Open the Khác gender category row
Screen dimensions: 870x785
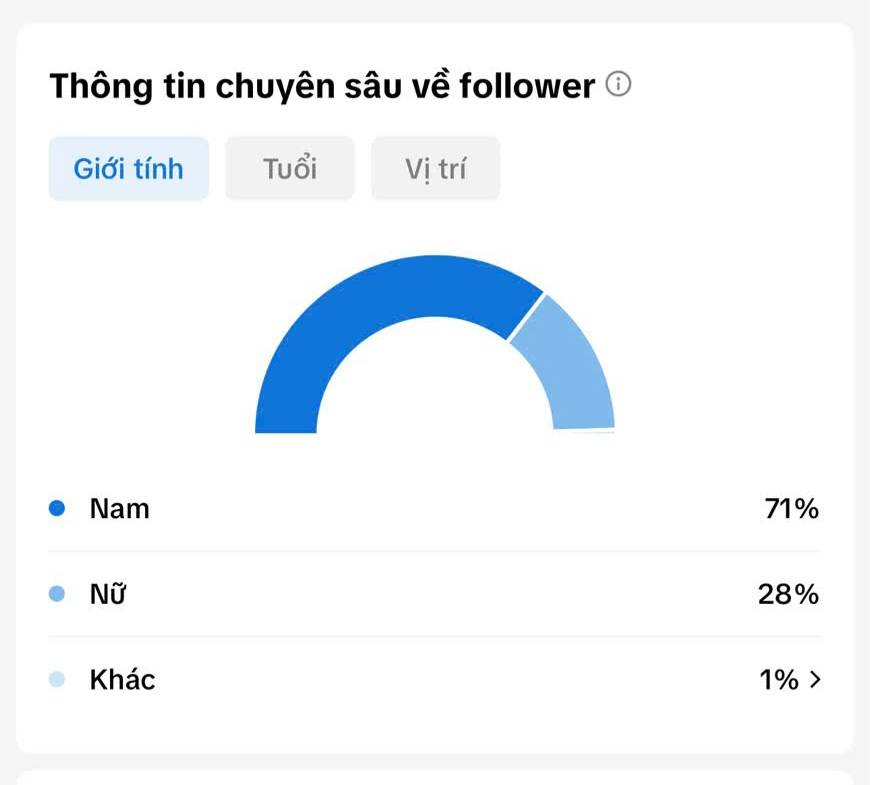tap(434, 679)
